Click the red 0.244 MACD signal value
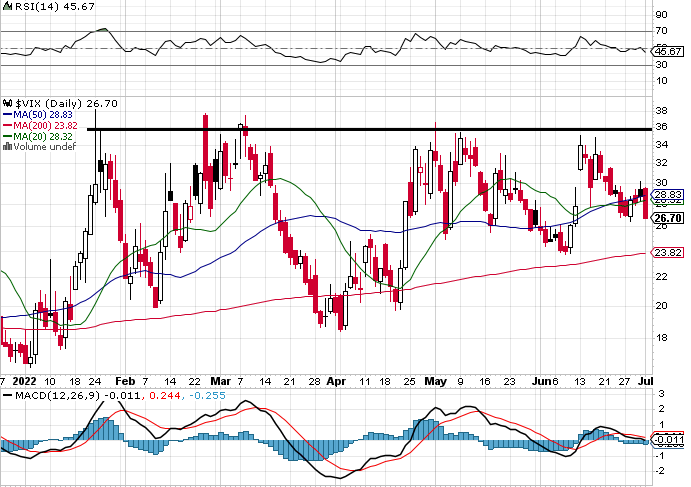This screenshot has height=487, width=691. [x=165, y=395]
